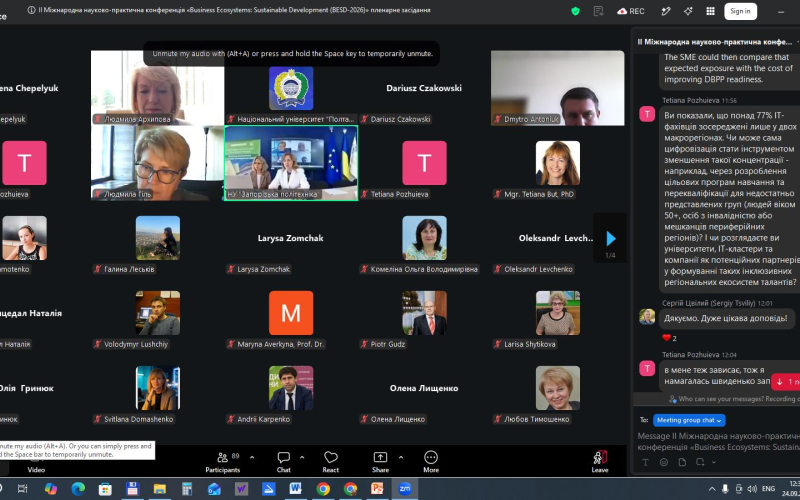This screenshot has height=500, width=800.
Task: Select Людмила Гіль video tile
Action: [158, 163]
